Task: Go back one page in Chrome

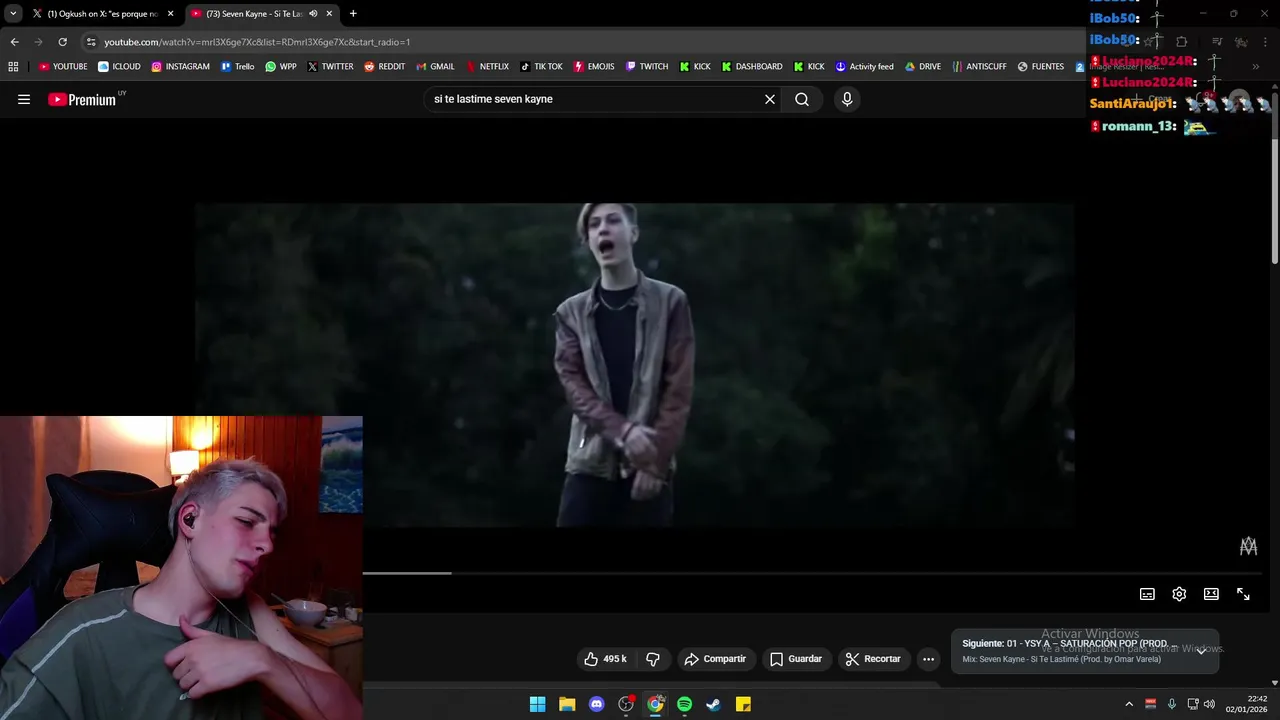Action: (x=14, y=42)
